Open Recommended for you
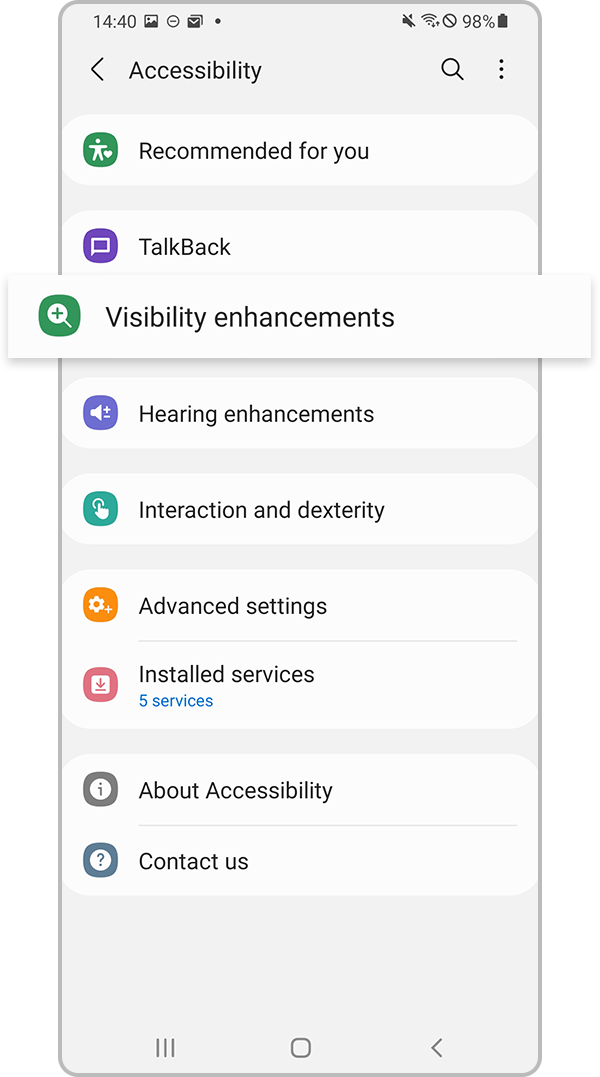Viewport: 600px width, 1077px height. tap(254, 151)
